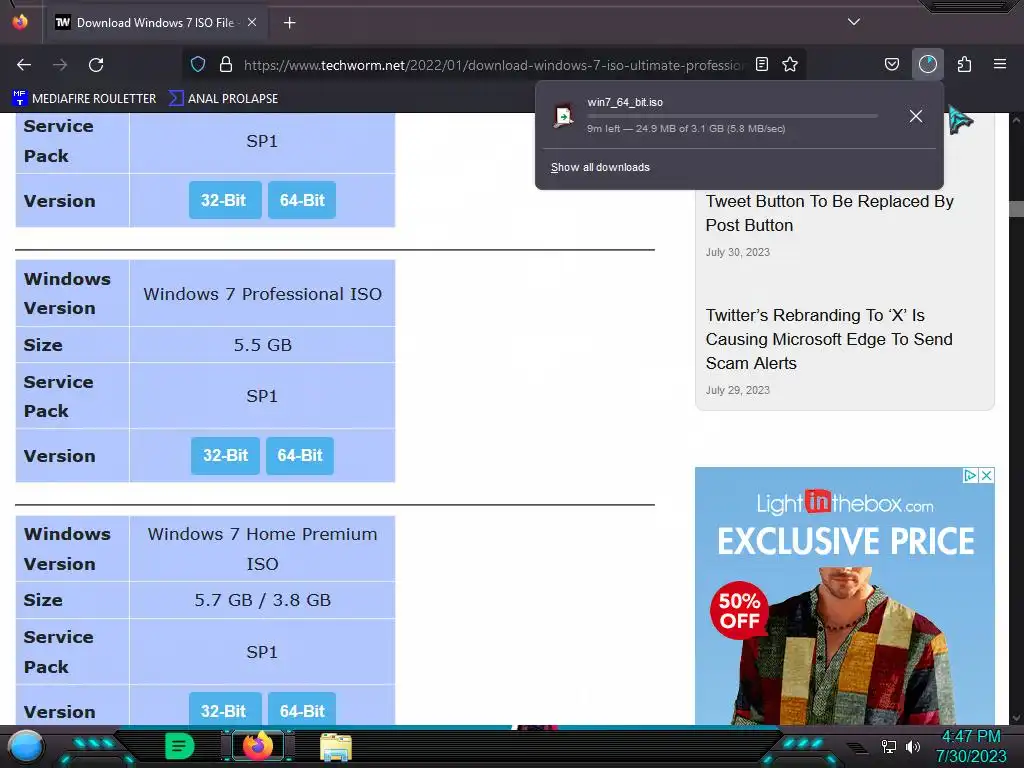Select the 5.7 GB / 3.8 GB cell
1024x768 pixels.
pos(263,600)
